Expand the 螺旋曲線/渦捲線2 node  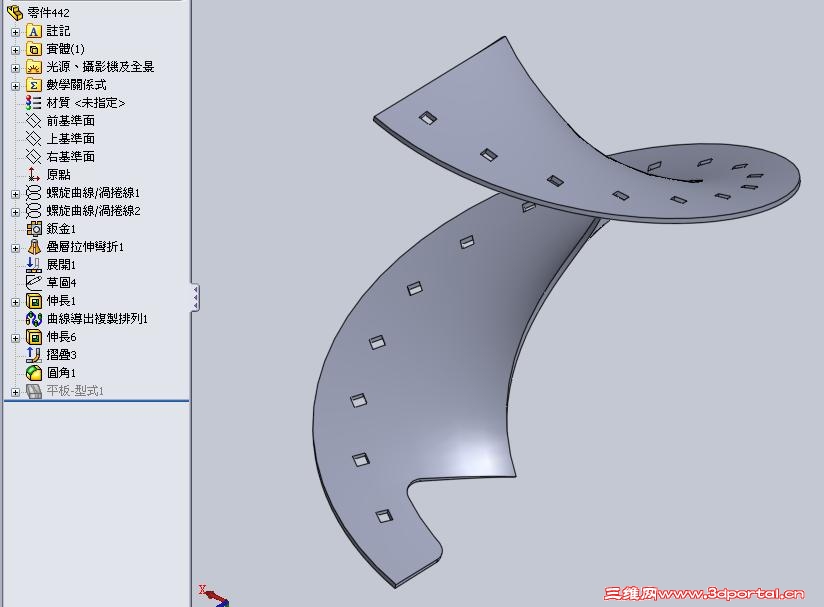tap(15, 212)
